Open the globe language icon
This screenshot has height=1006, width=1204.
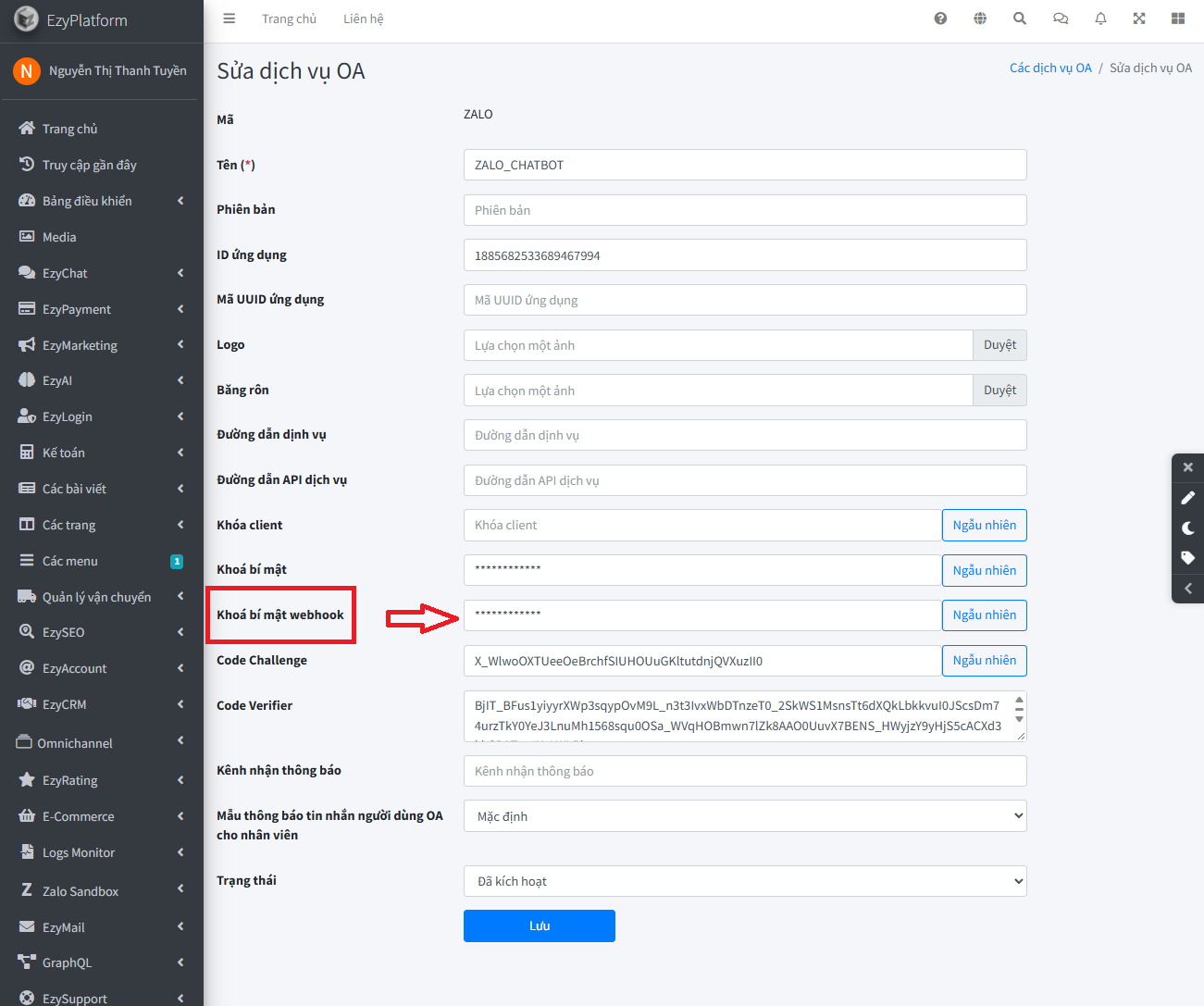pyautogui.click(x=980, y=19)
